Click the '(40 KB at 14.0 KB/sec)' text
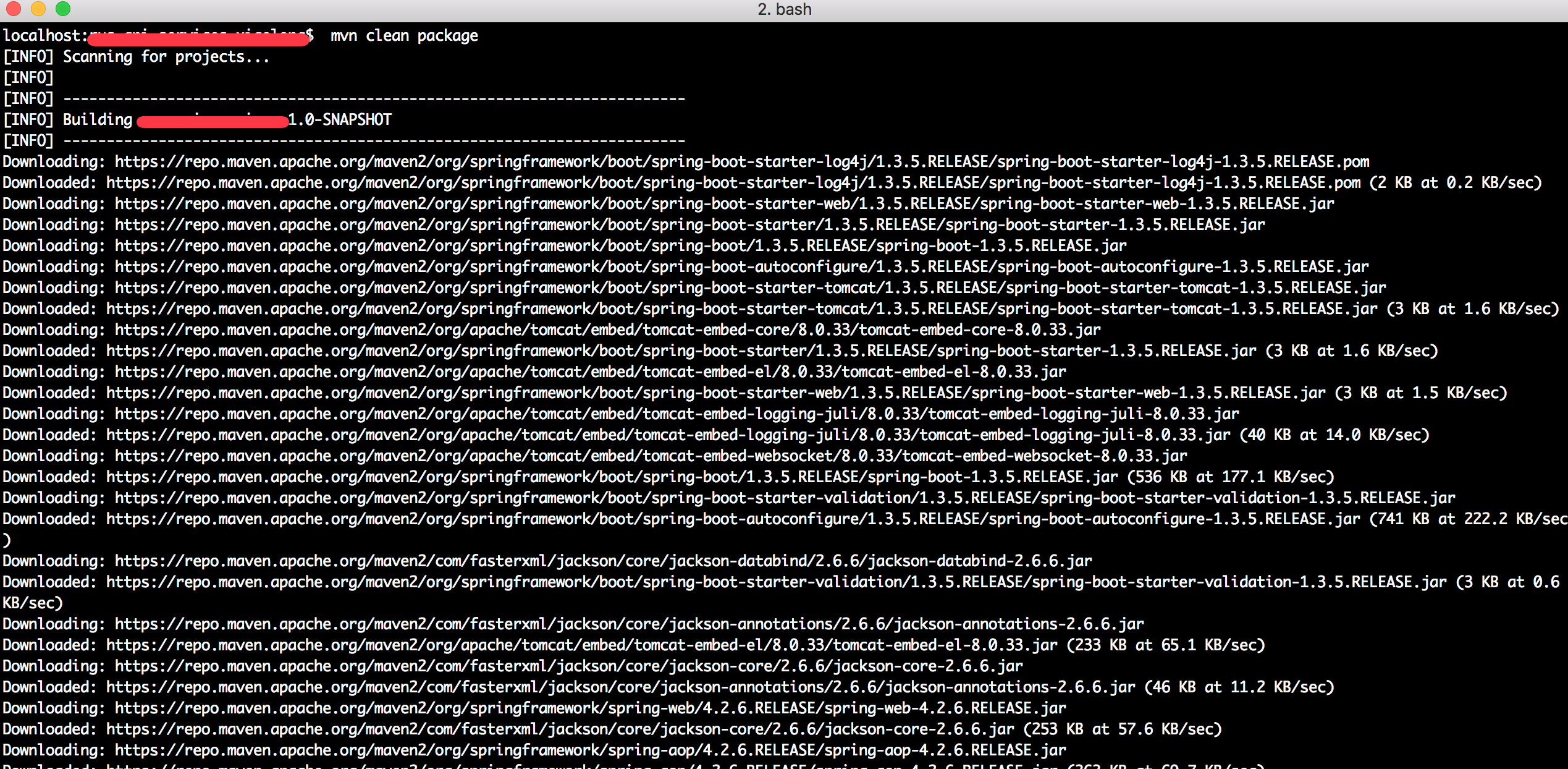Screen dimensions: 1568x769 click(x=1335, y=435)
